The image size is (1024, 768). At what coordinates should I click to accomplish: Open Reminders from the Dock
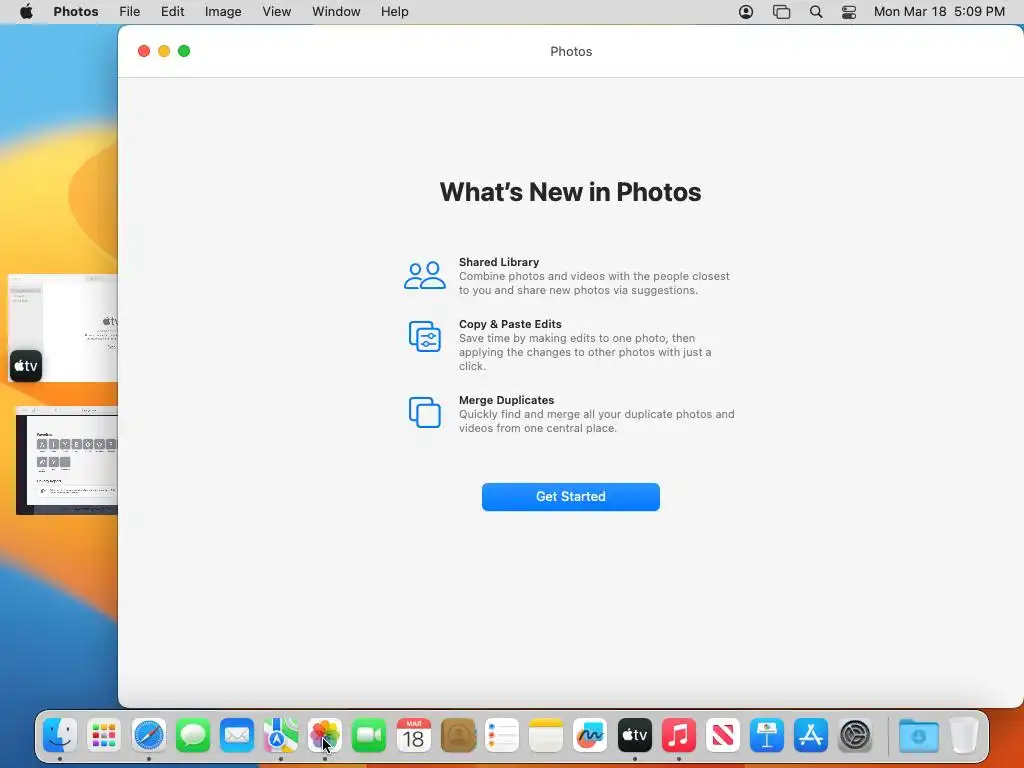point(502,735)
